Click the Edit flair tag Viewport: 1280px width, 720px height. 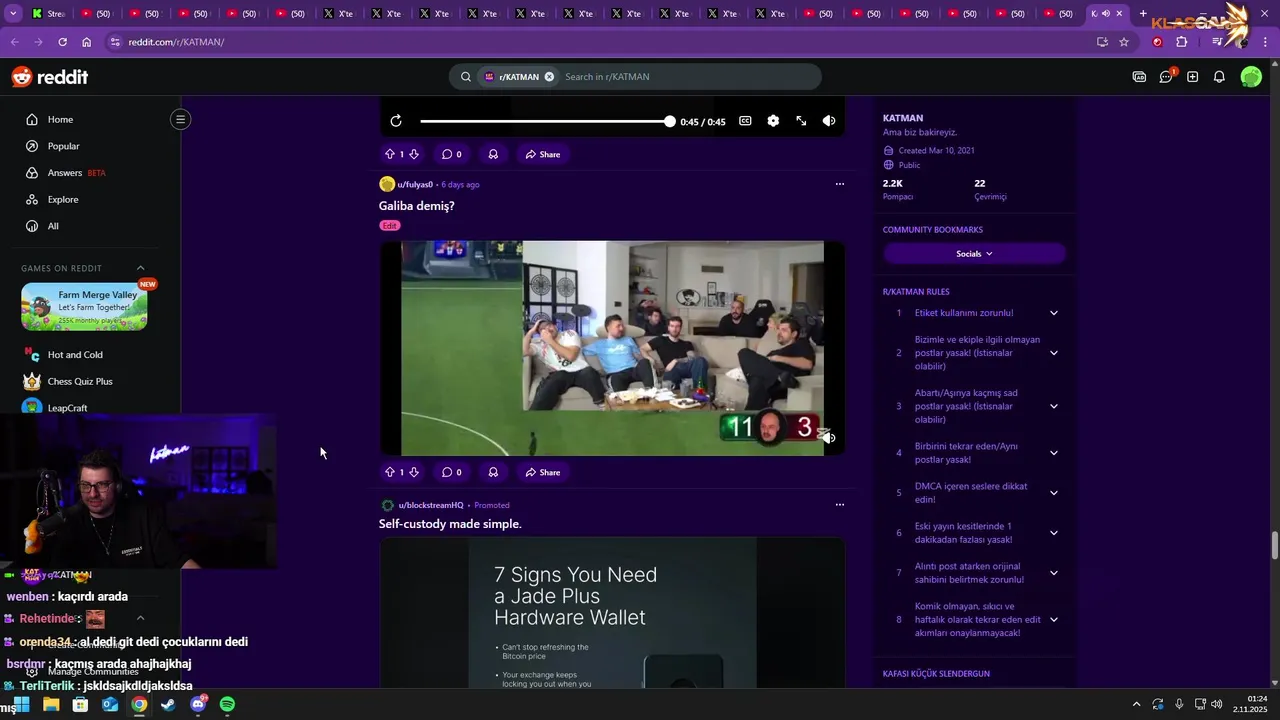(x=389, y=226)
